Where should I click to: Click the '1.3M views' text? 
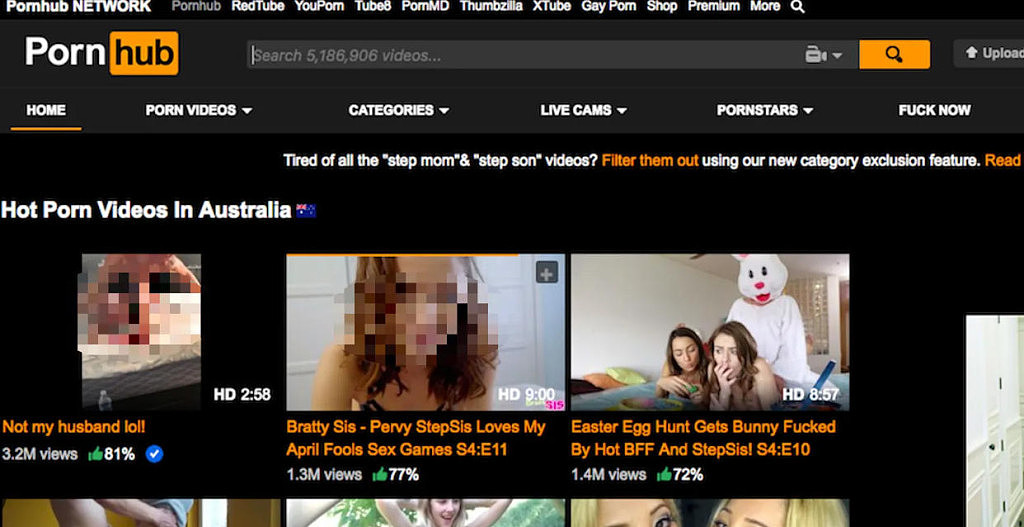pos(324,475)
